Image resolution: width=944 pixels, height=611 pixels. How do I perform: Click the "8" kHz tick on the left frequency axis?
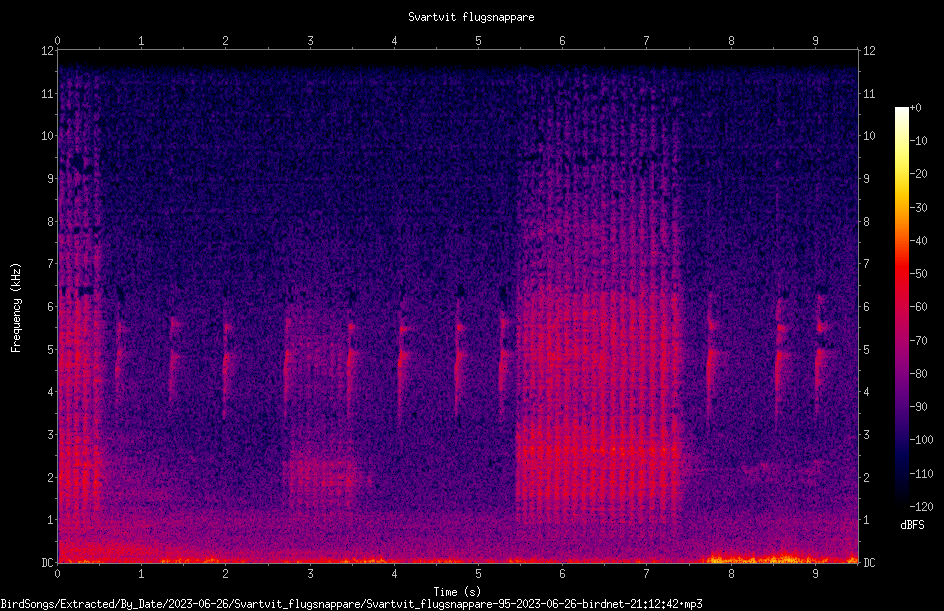[51, 222]
